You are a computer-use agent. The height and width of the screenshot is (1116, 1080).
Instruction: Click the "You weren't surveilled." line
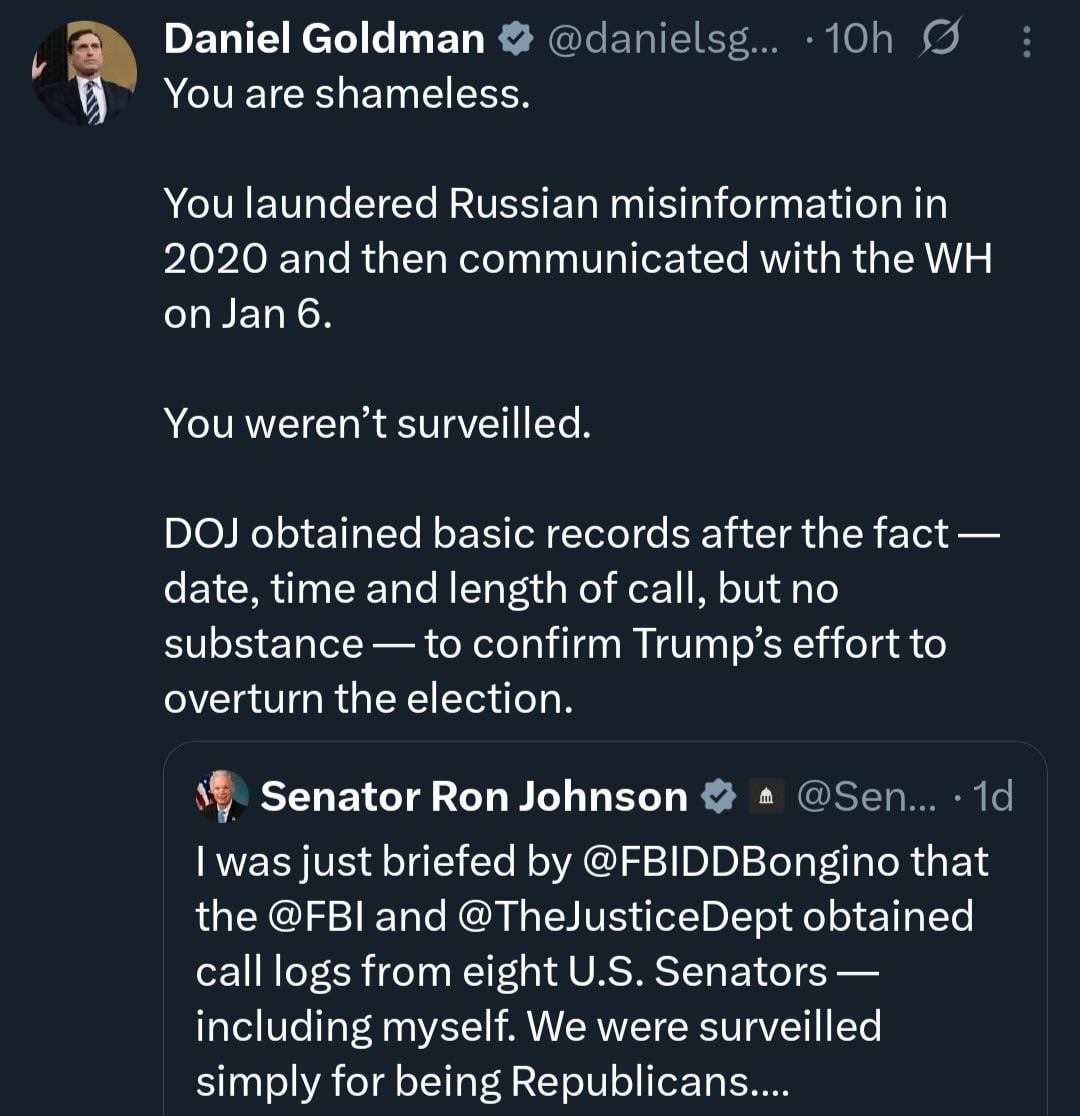377,424
